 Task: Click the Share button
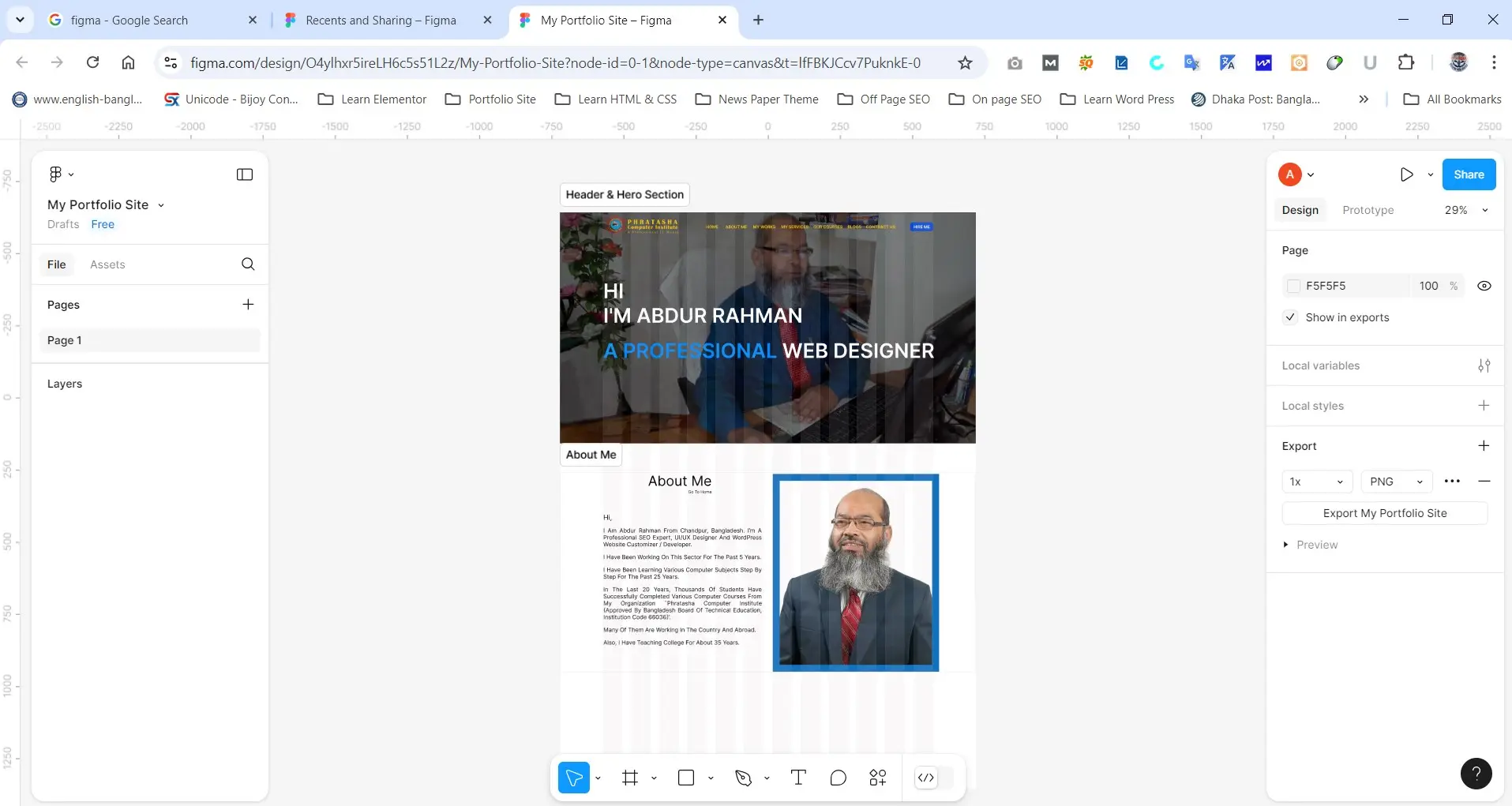(x=1469, y=174)
